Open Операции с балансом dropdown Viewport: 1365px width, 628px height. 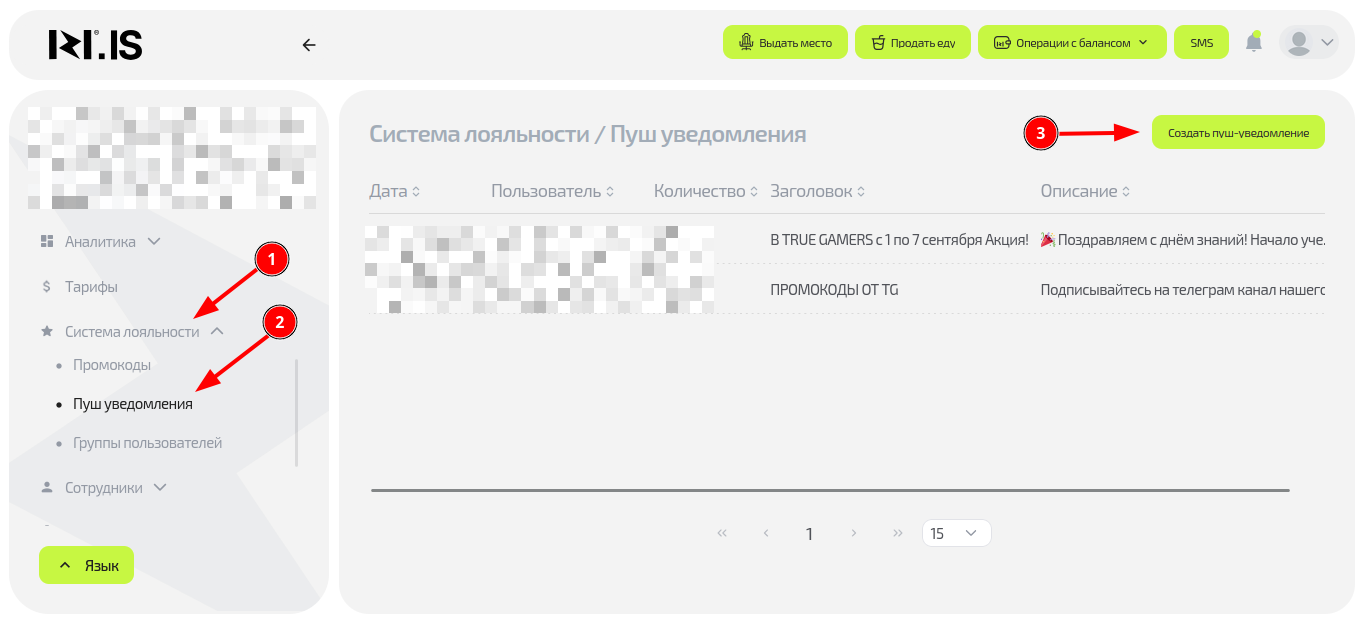[1072, 43]
